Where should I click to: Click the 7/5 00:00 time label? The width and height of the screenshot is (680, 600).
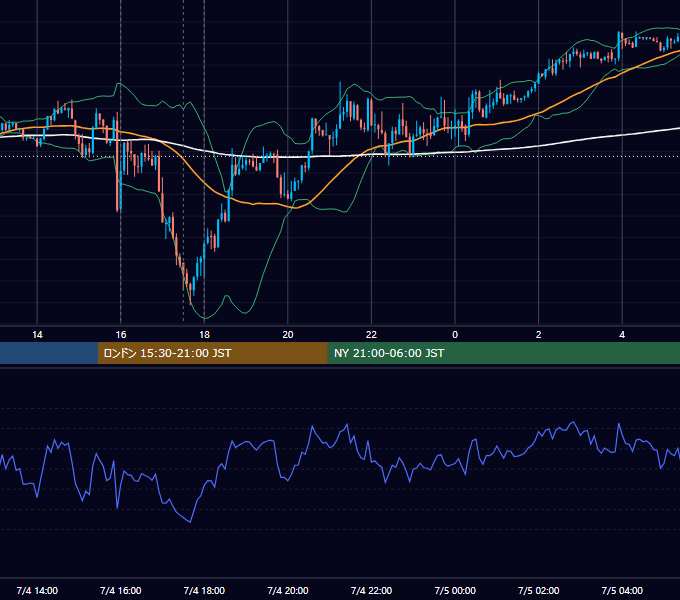point(455,590)
